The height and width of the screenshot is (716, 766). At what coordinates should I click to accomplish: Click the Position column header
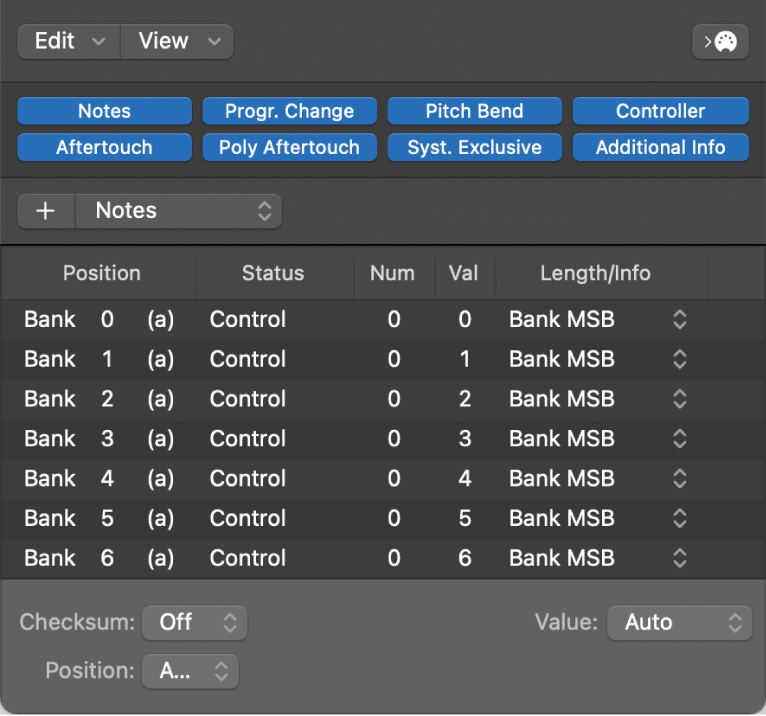click(x=102, y=274)
